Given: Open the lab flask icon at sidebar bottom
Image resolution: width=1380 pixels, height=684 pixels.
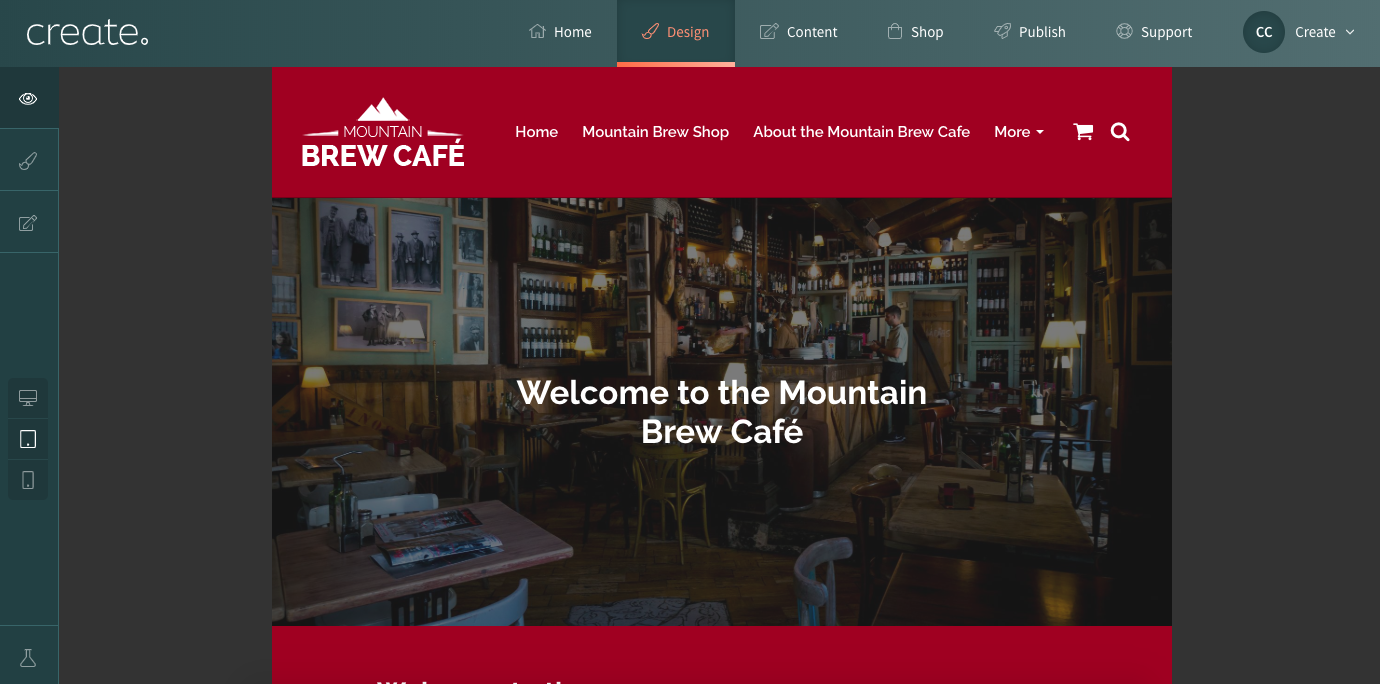Looking at the screenshot, I should pyautogui.click(x=28, y=657).
